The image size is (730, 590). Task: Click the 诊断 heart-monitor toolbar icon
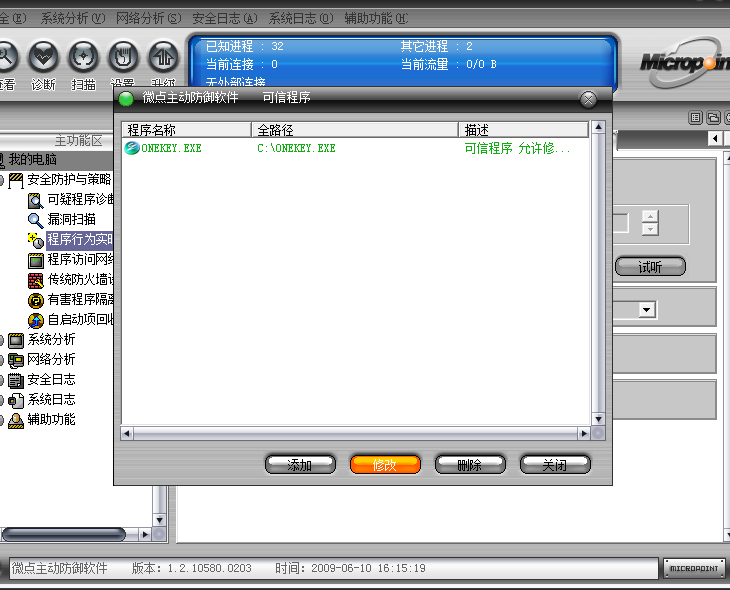coord(44,58)
